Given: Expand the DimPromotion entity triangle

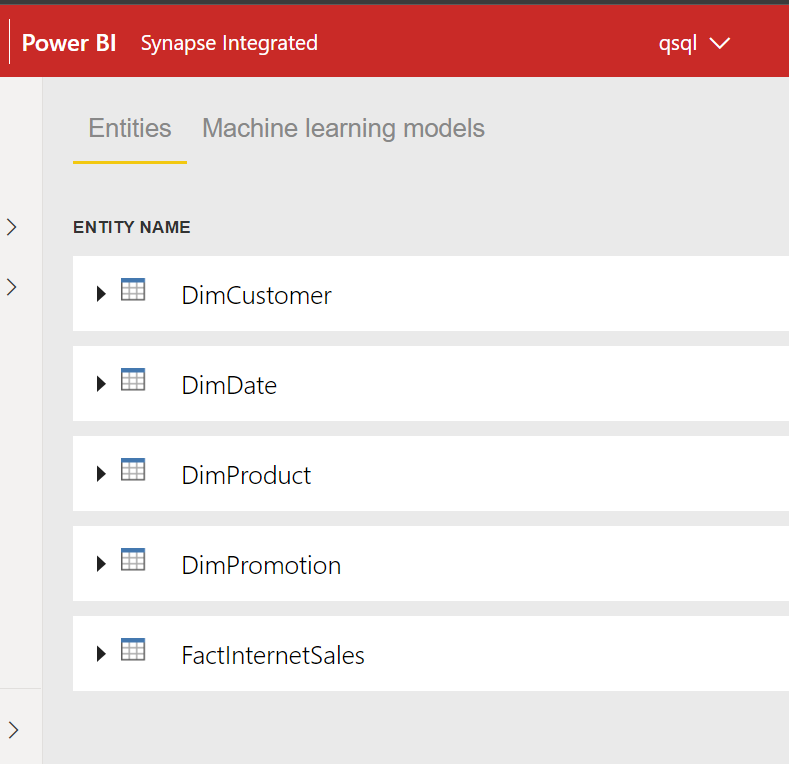Looking at the screenshot, I should (x=101, y=564).
